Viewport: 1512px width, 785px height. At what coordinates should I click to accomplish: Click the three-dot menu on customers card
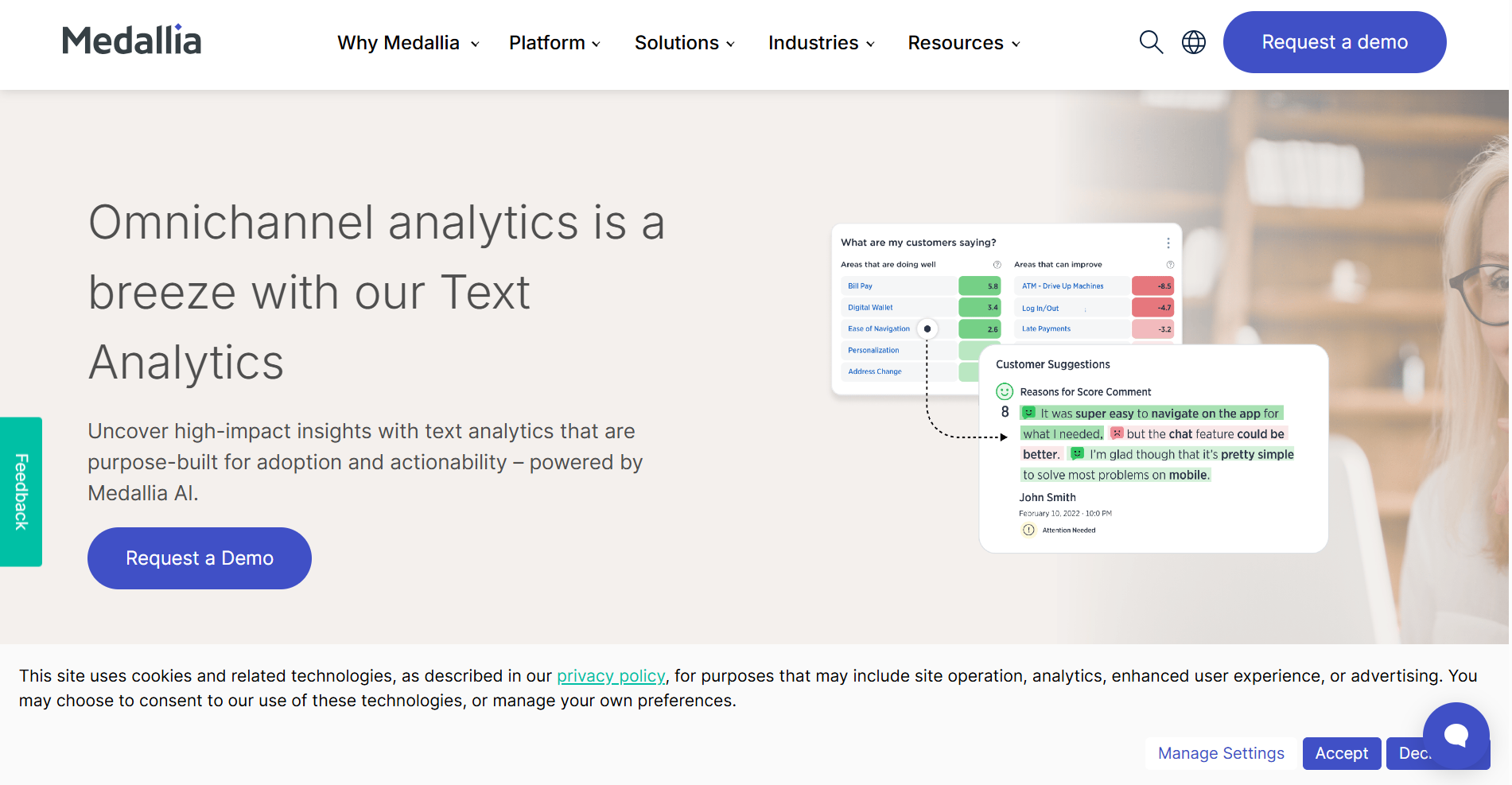[1168, 243]
